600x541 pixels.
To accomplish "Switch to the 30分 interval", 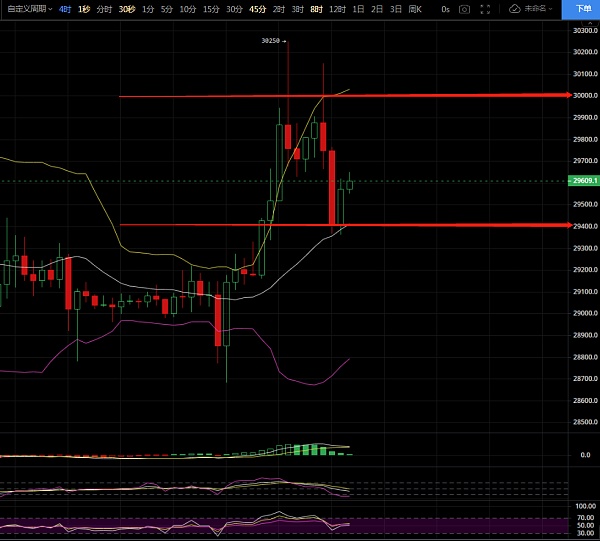I will click(x=234, y=9).
